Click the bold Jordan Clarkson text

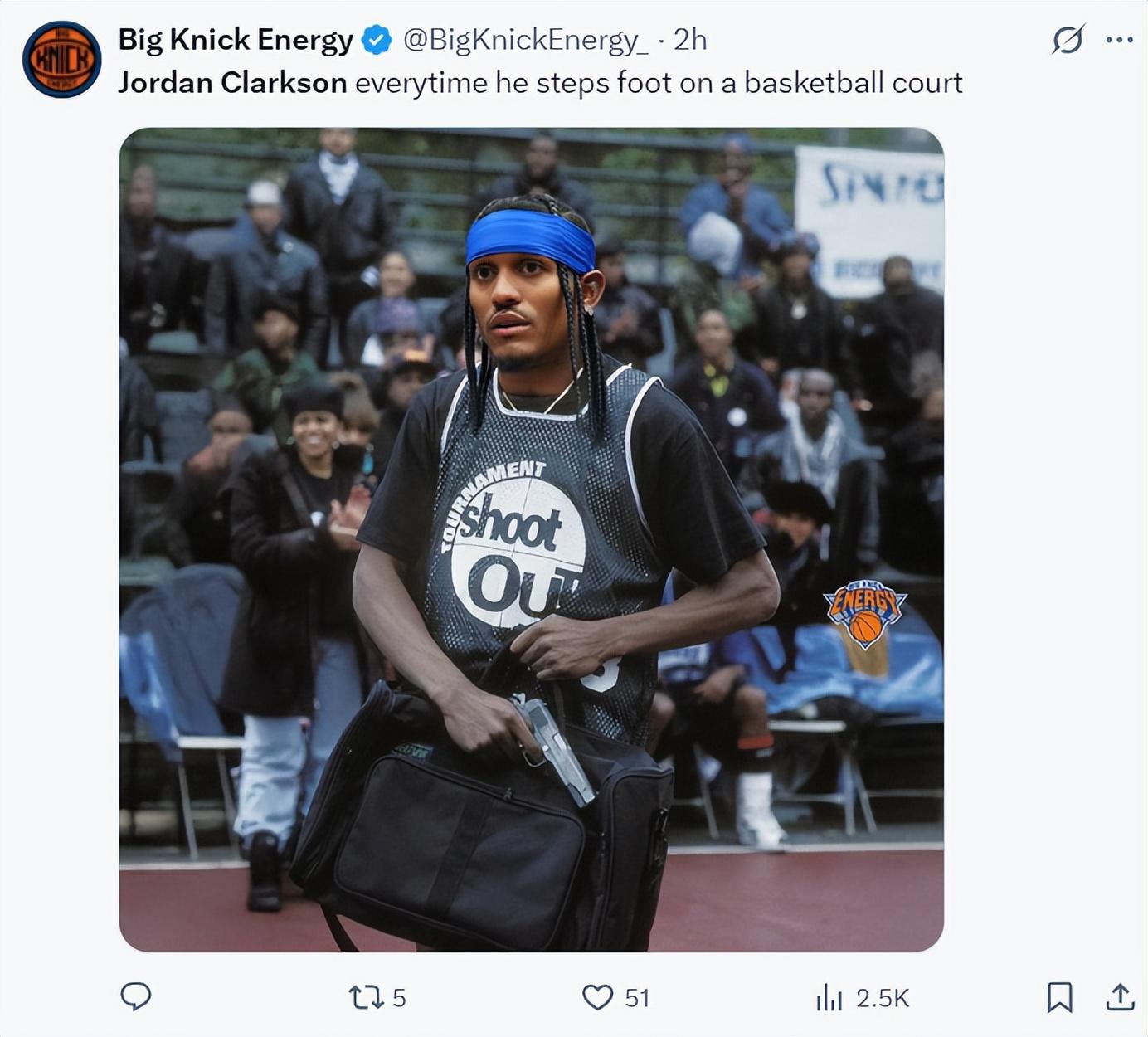coord(232,83)
